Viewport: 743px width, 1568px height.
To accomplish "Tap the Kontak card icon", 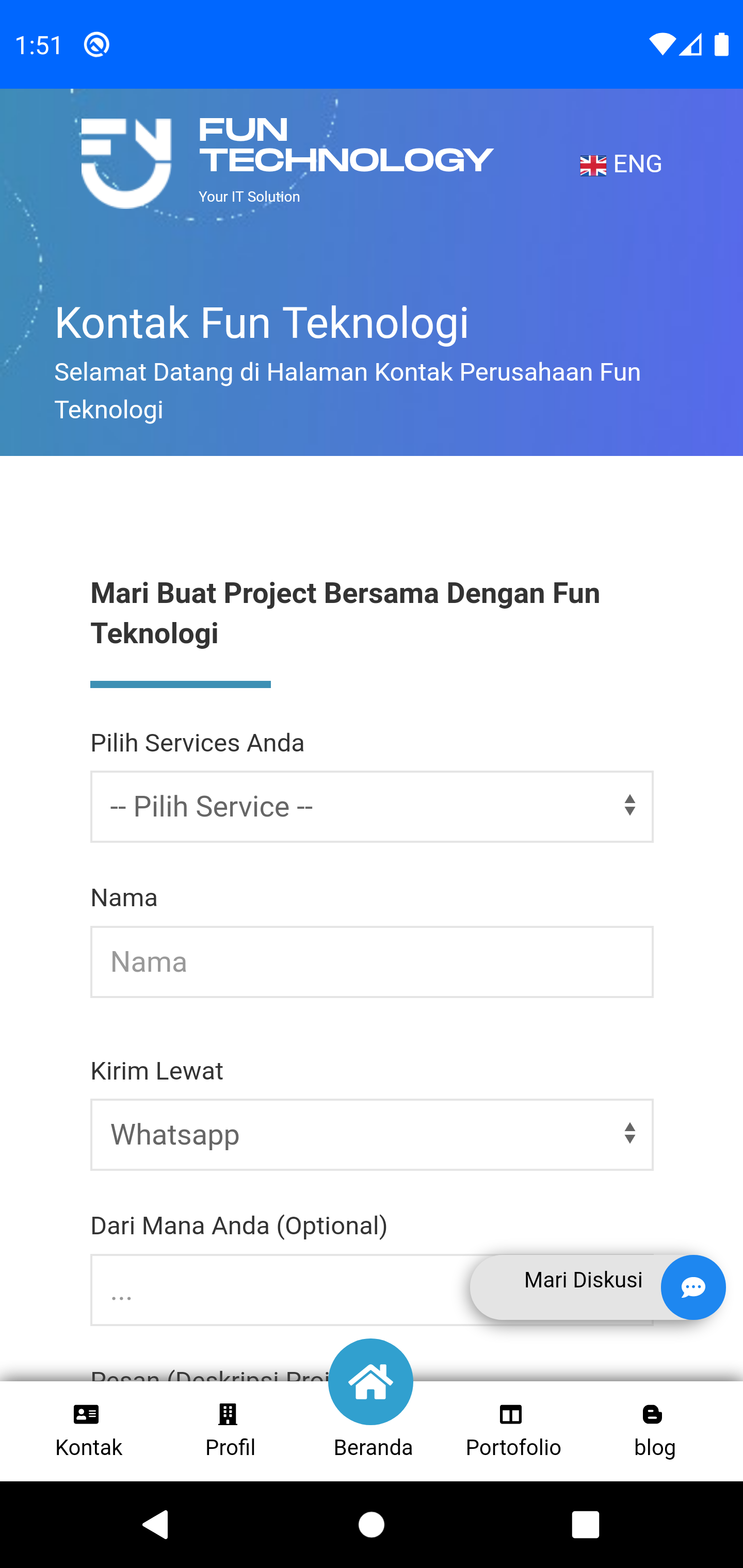I will click(x=87, y=1415).
